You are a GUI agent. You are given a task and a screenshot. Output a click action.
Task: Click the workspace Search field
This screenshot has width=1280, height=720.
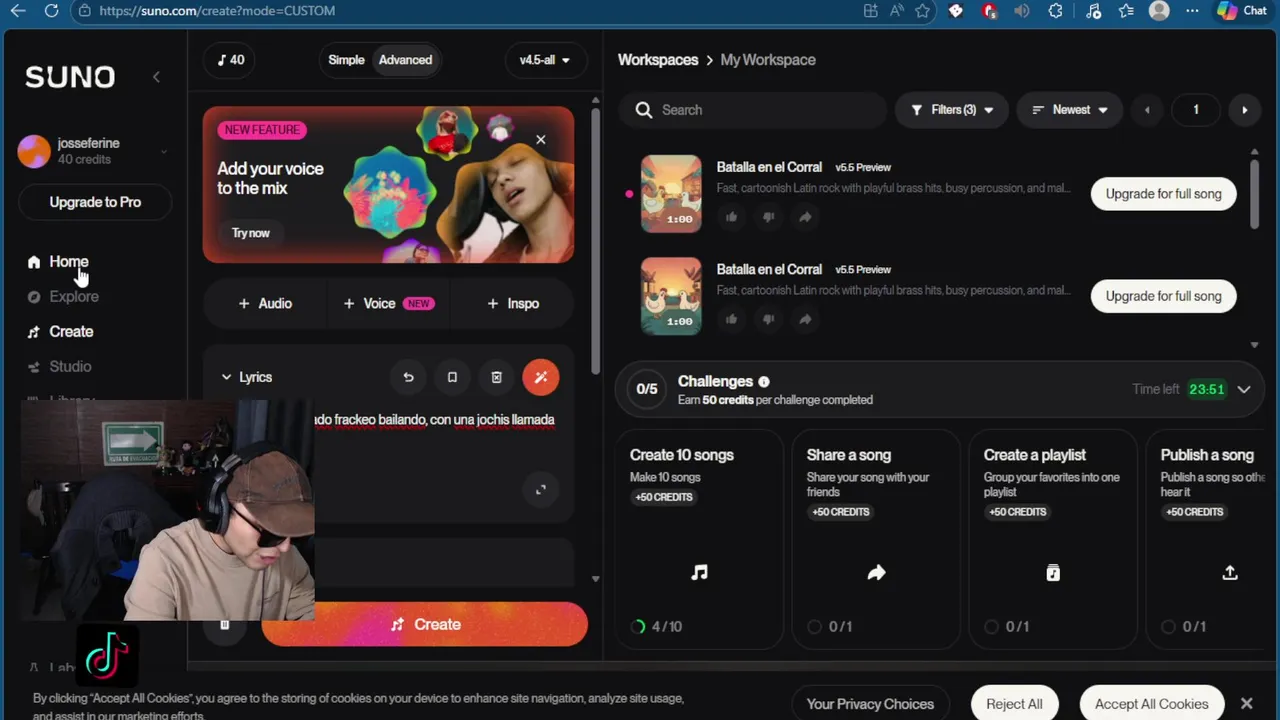[752, 110]
